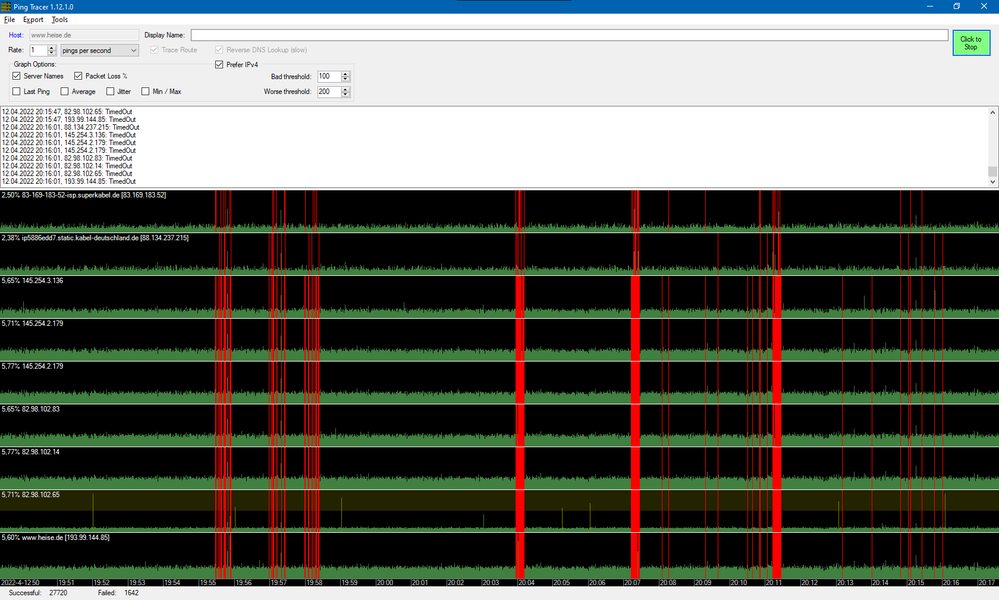999x600 pixels.
Task: Click the 5,71% 145.254.2.179 graph label
Action: pos(32,323)
